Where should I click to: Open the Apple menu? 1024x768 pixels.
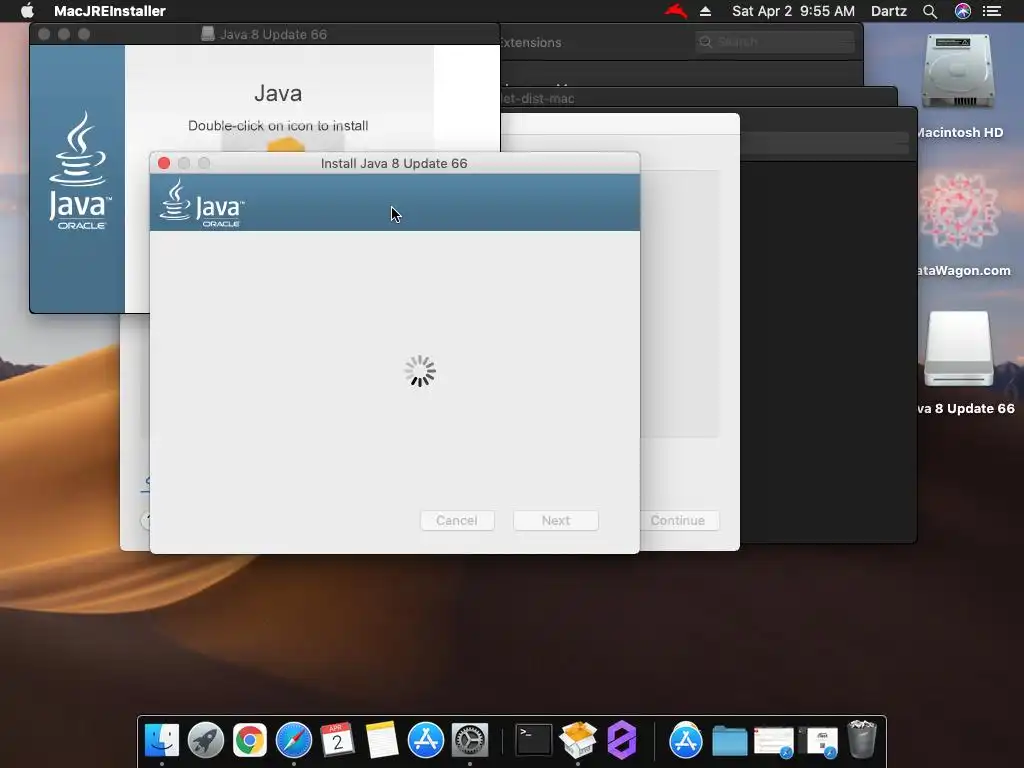[27, 11]
